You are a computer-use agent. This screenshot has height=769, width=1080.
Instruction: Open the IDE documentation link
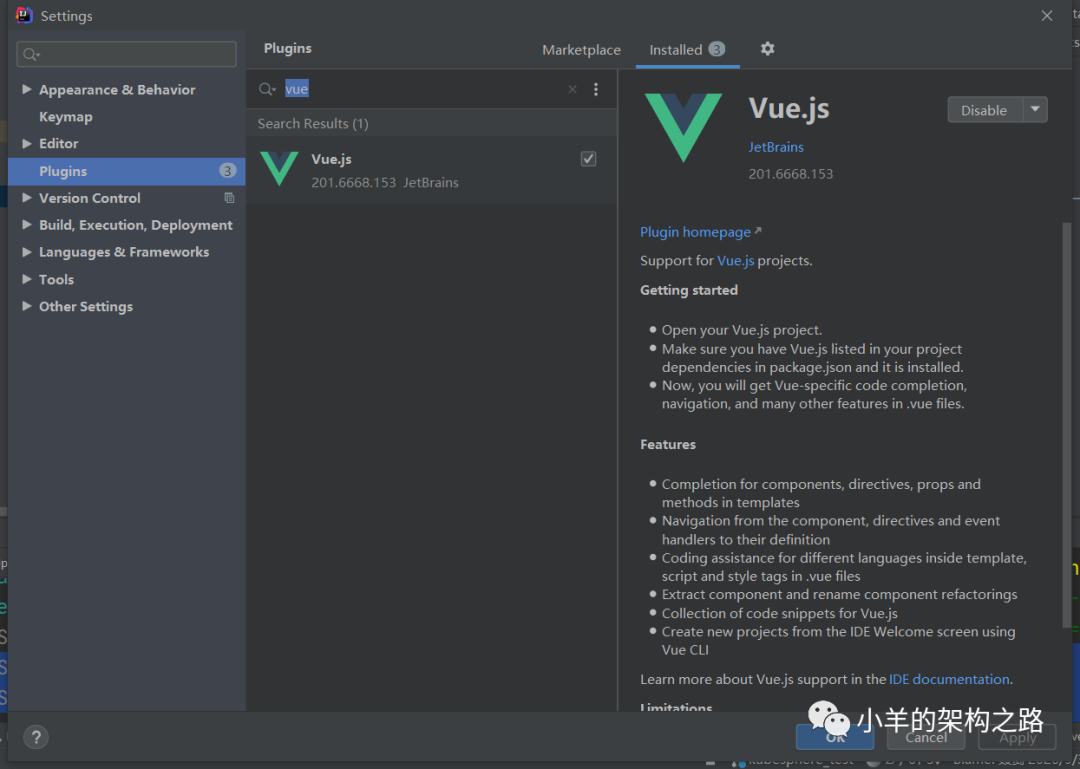[x=949, y=679]
